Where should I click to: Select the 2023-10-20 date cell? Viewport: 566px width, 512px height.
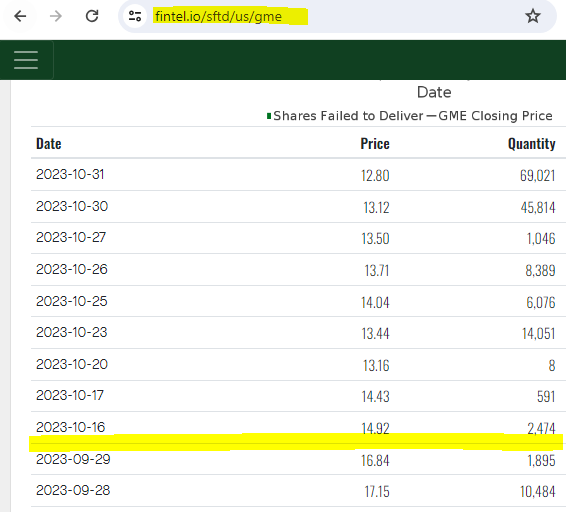tap(72, 364)
